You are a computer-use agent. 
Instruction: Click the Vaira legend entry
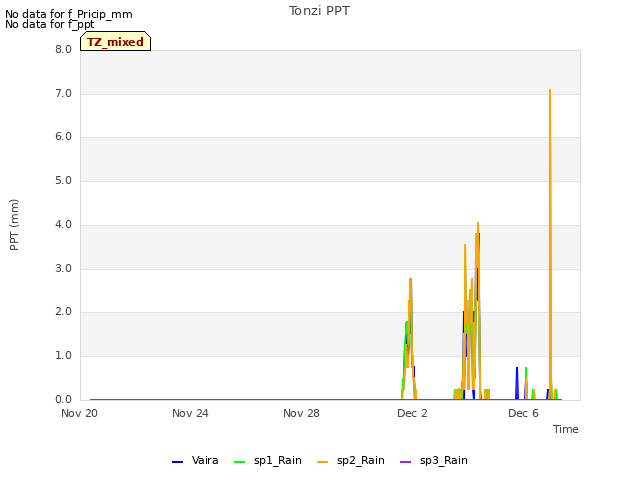click(195, 461)
